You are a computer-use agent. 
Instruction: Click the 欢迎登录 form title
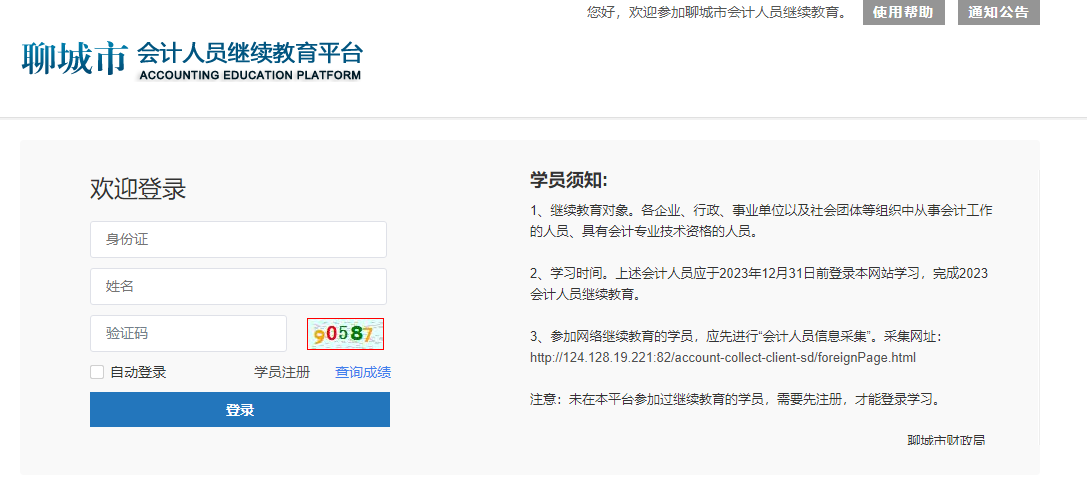coord(138,189)
